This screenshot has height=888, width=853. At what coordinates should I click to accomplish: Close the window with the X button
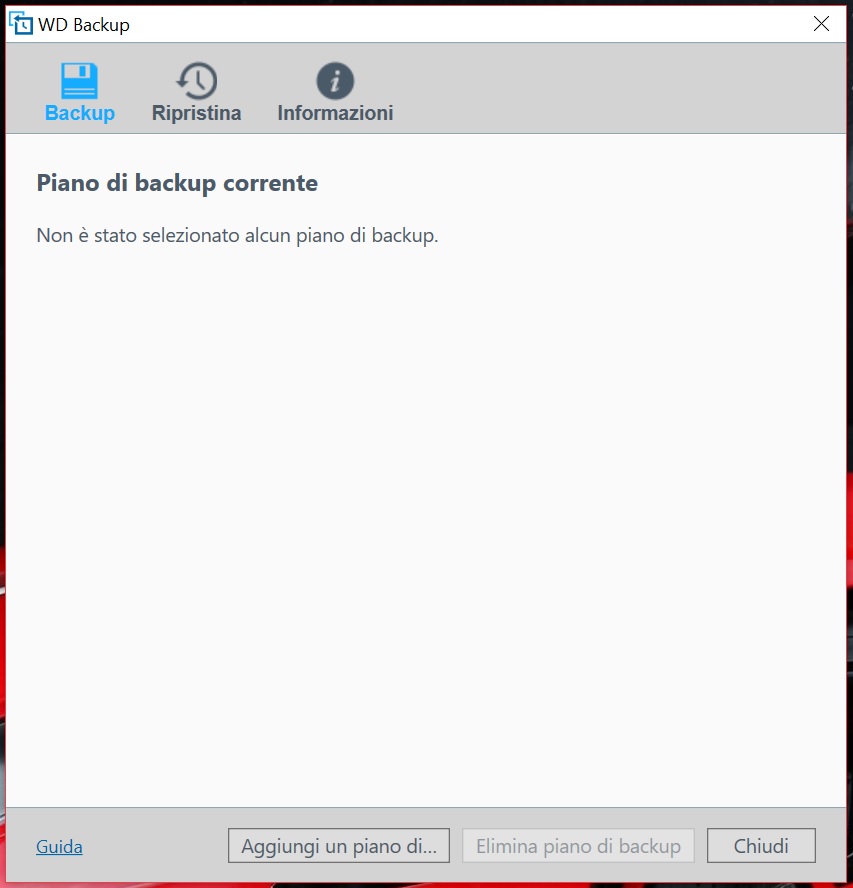821,24
